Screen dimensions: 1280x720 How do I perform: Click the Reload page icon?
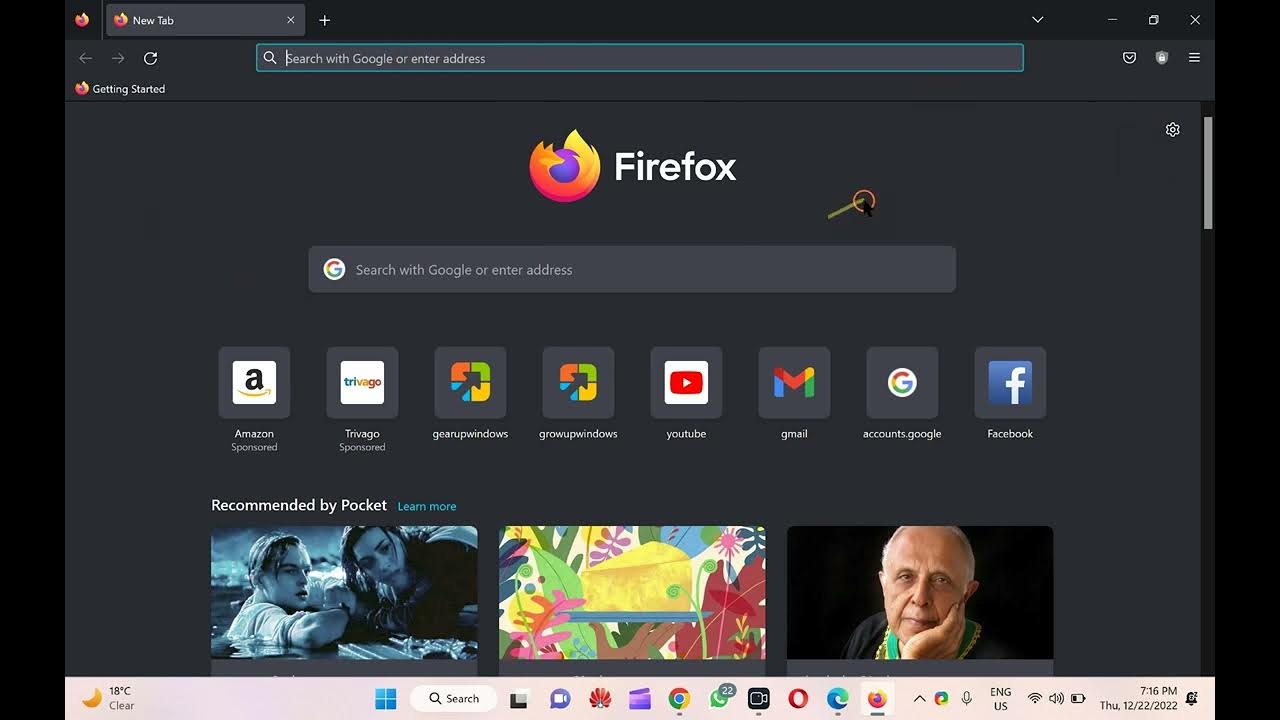tap(150, 58)
